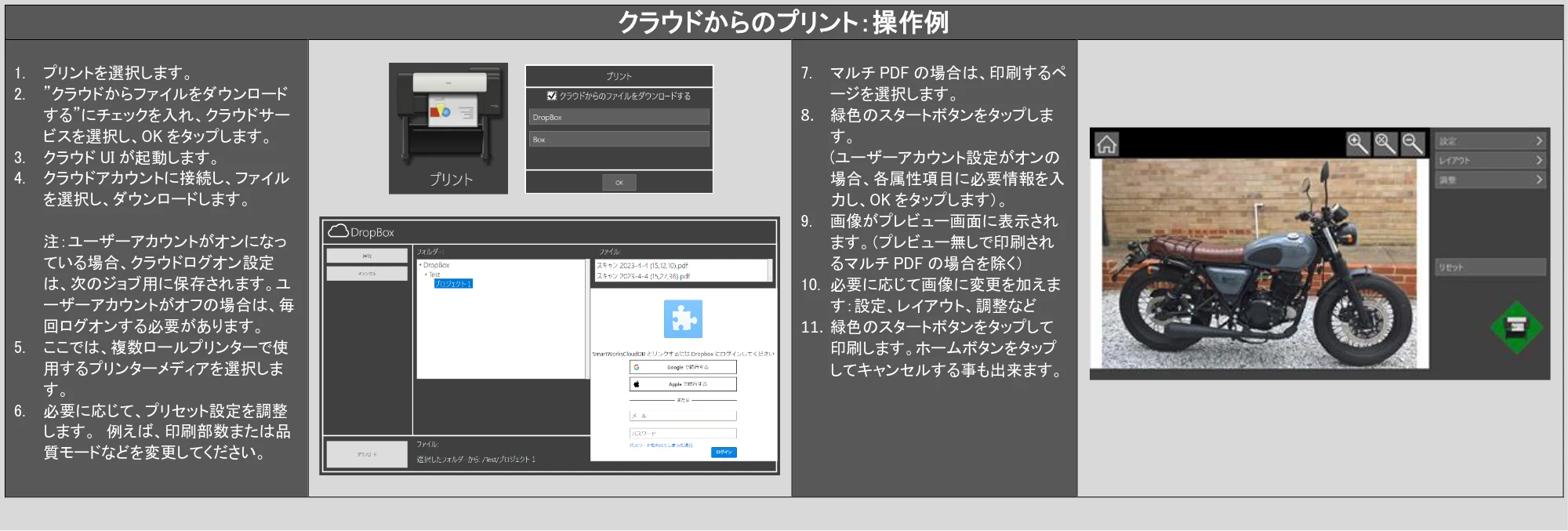The height and width of the screenshot is (531, 1568).
Task: Click the ダウンロード button in DropBox window
Action: (x=367, y=454)
